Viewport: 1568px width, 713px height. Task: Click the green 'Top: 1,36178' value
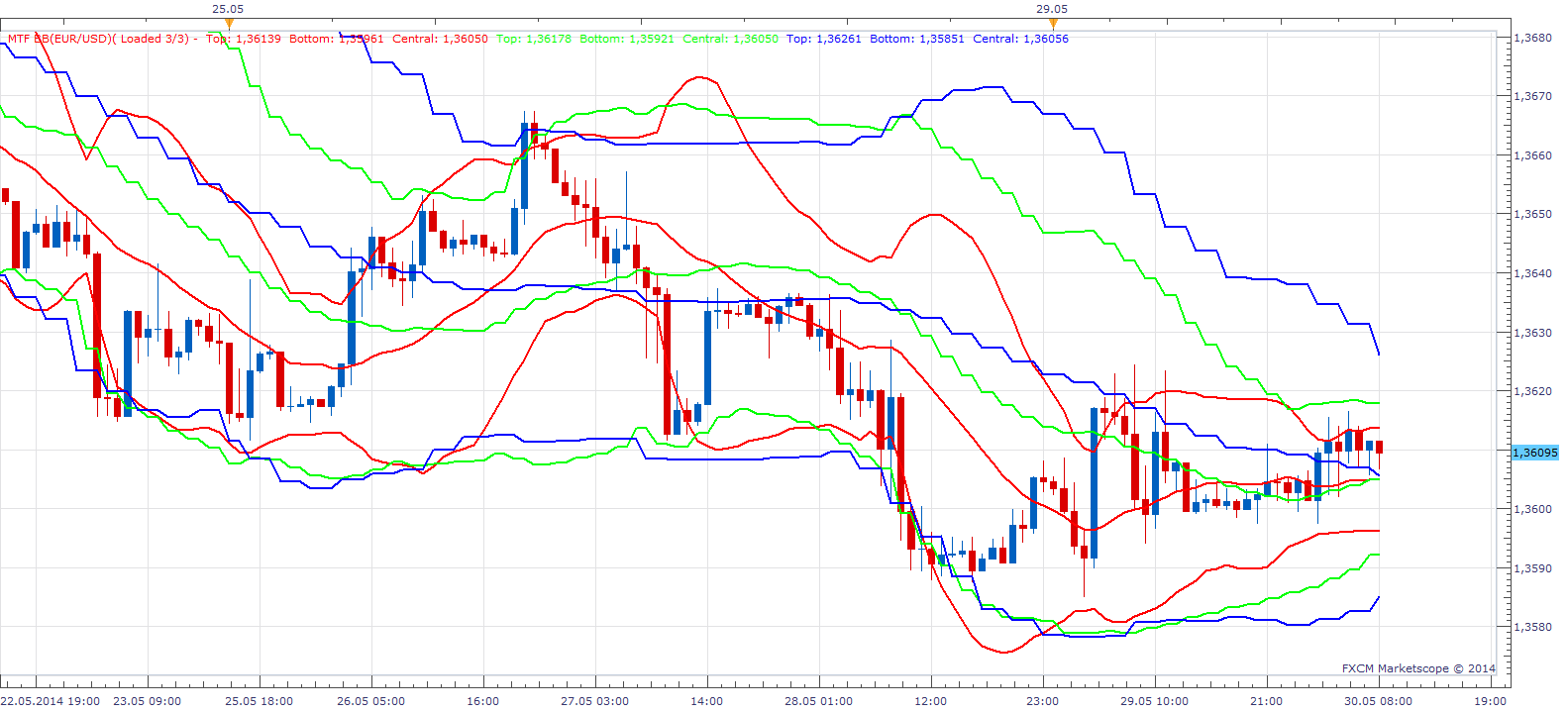(534, 39)
